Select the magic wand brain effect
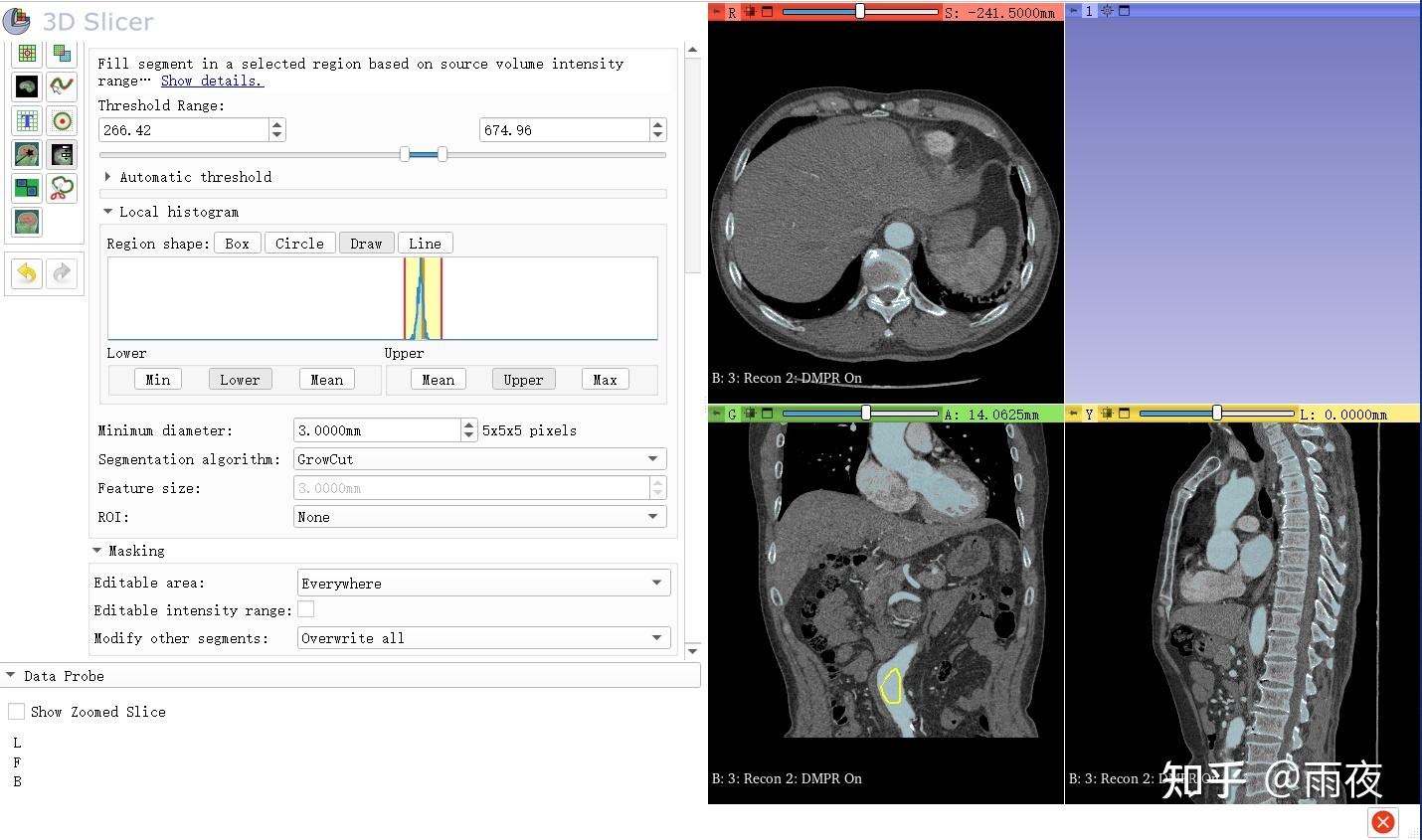This screenshot has width=1422, height=840. coord(27,154)
